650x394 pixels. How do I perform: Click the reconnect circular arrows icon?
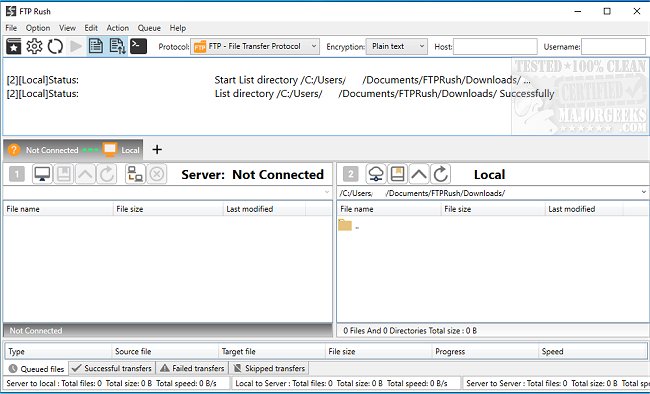pyautogui.click(x=55, y=46)
